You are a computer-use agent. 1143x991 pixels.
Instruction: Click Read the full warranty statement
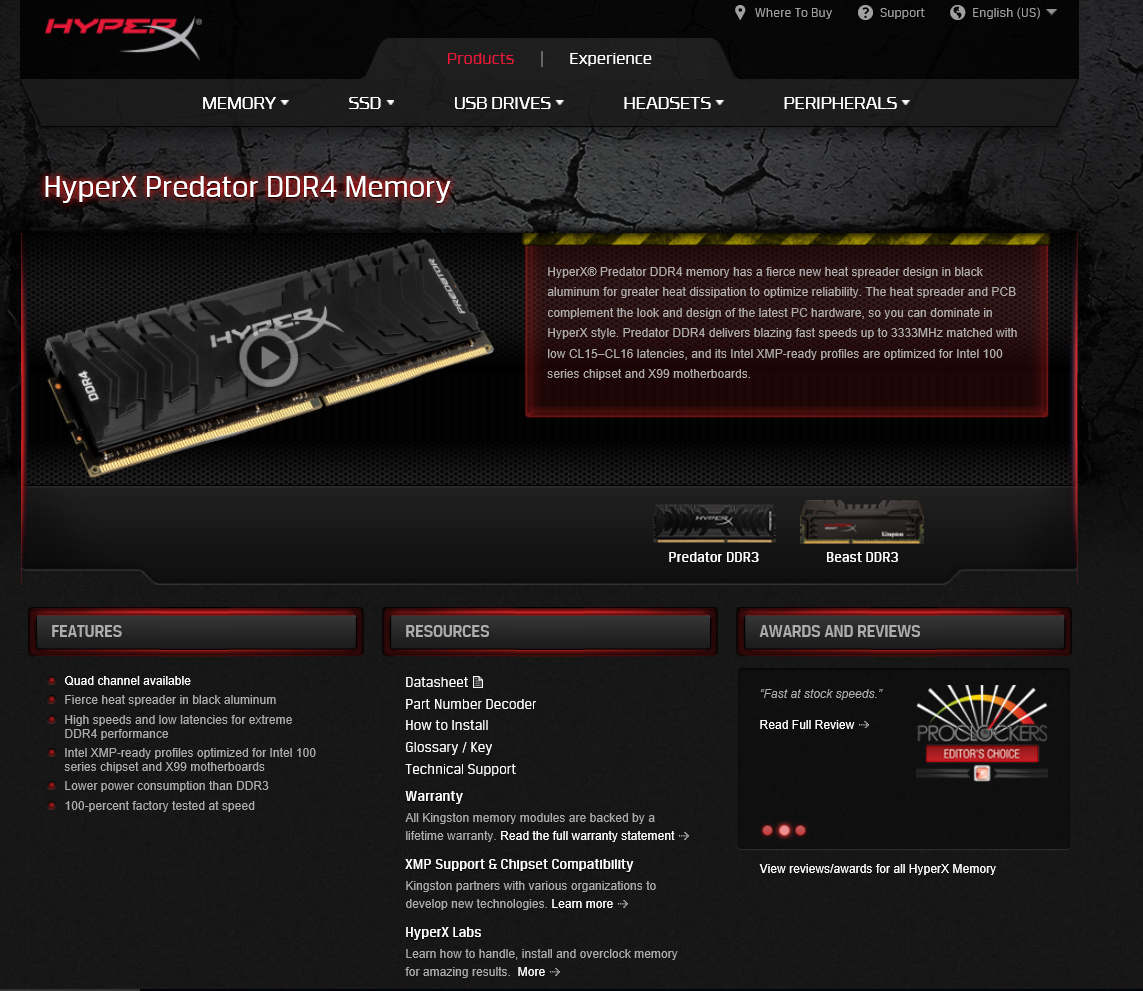coord(588,836)
